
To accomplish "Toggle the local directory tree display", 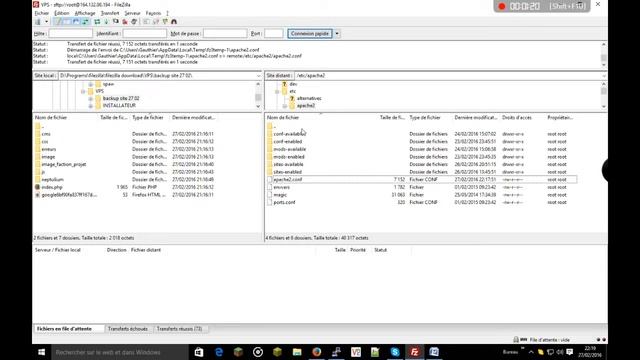I will tap(67, 22).
